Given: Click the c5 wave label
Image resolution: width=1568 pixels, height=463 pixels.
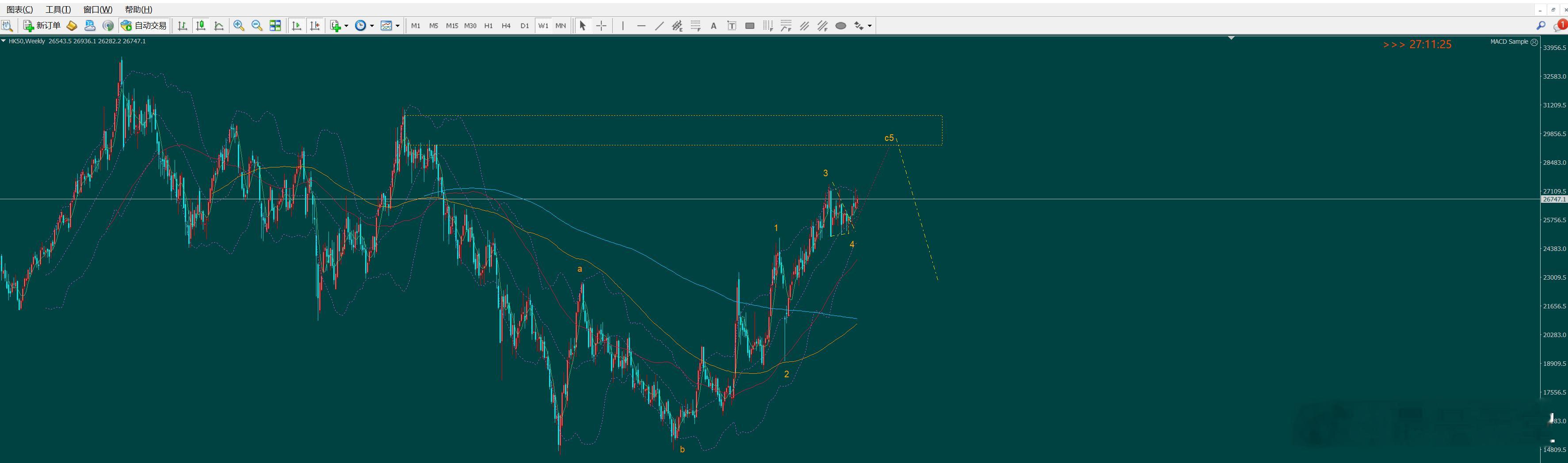Looking at the screenshot, I should coord(889,138).
